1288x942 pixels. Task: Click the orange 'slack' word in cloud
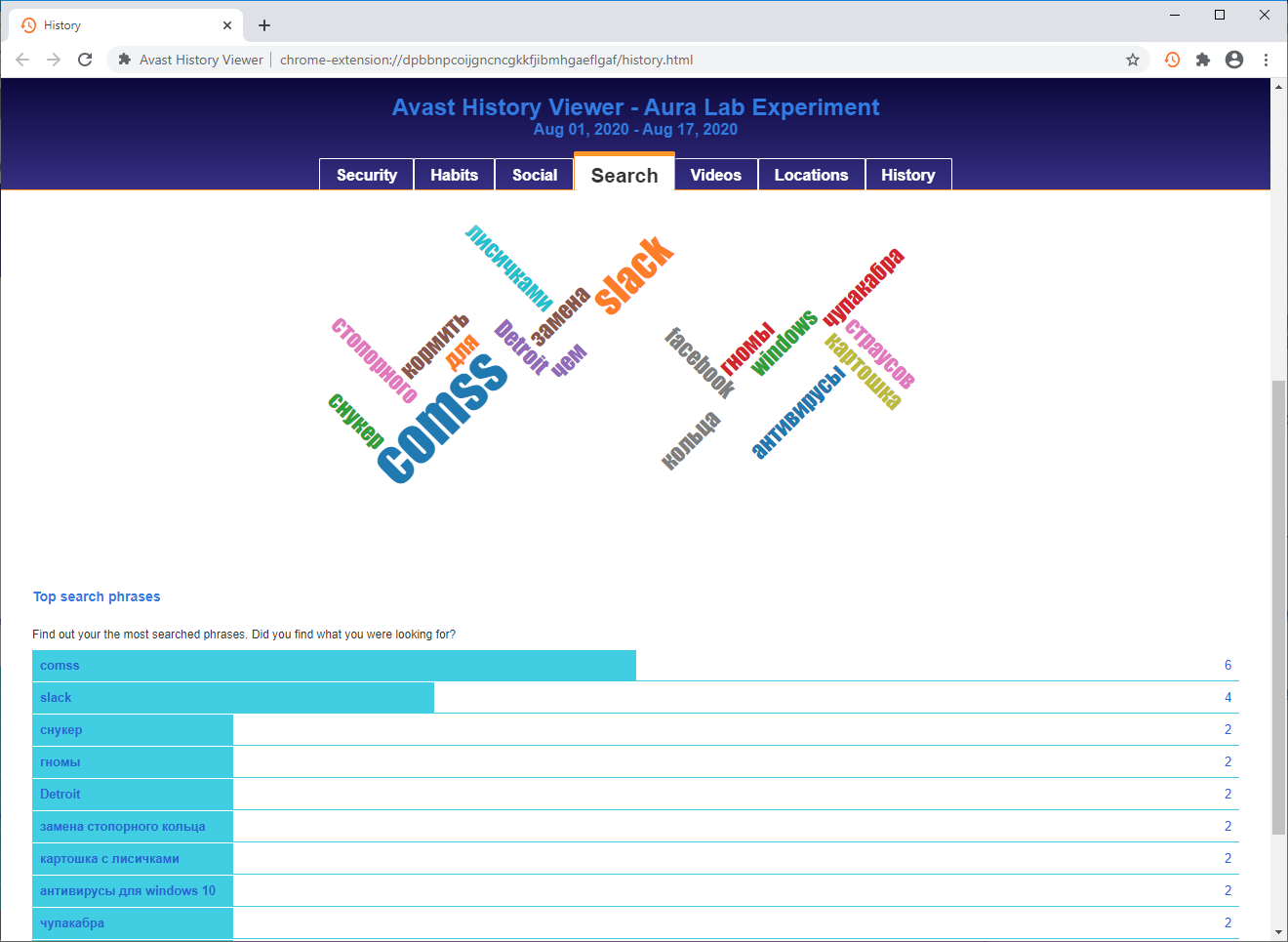[x=634, y=274]
